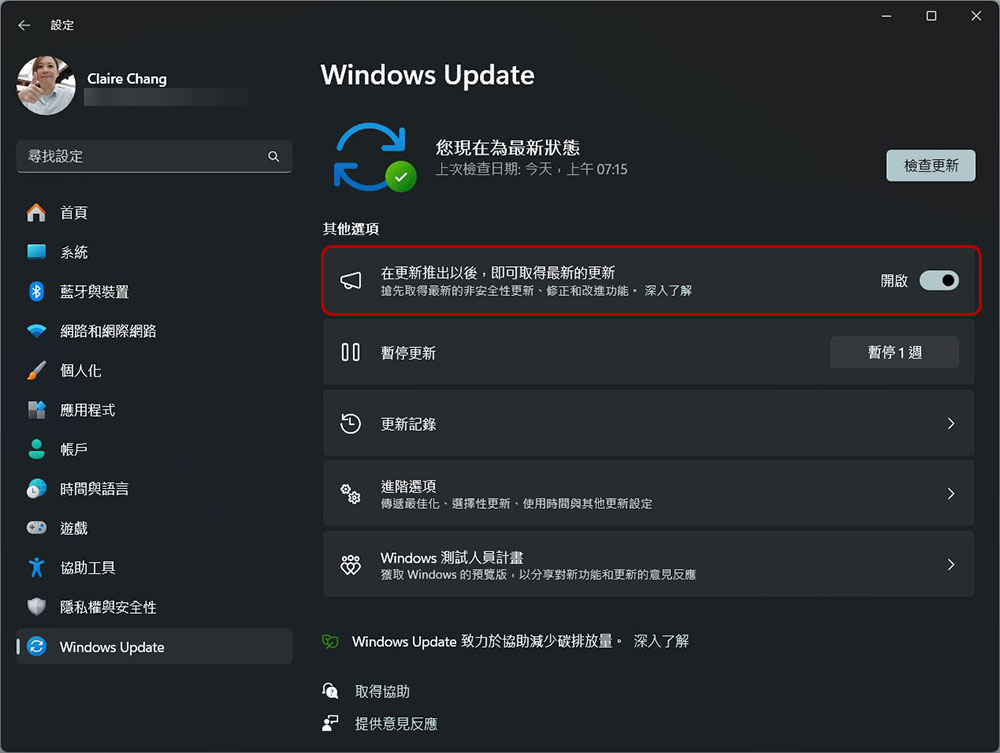This screenshot has height=753, width=1000.
Task: Open 深入了解 link about carbon emissions
Action: [661, 641]
